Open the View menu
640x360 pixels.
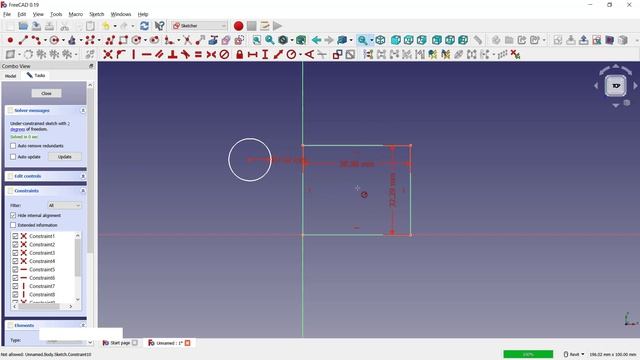(38, 14)
